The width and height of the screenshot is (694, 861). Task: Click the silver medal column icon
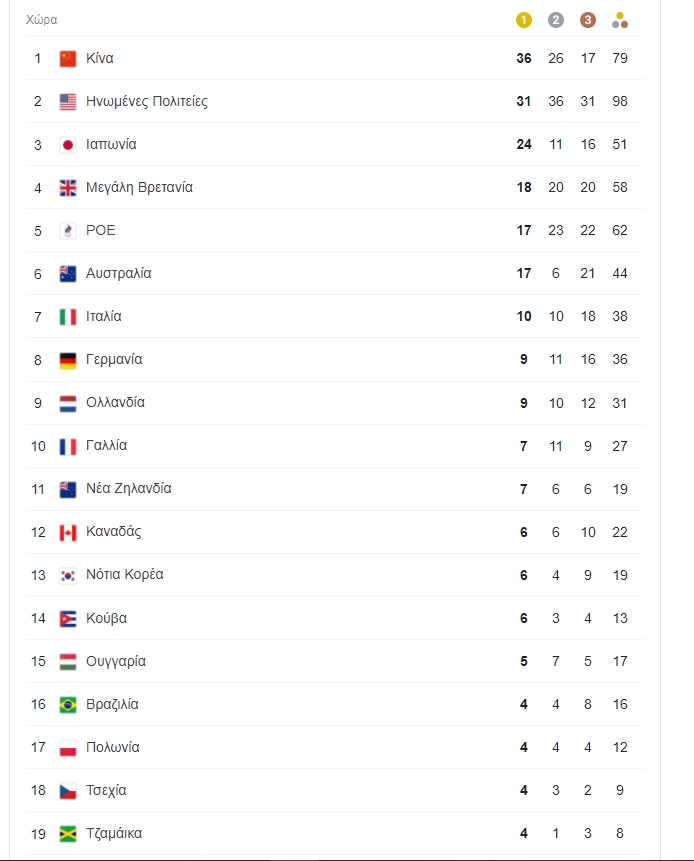pos(556,20)
